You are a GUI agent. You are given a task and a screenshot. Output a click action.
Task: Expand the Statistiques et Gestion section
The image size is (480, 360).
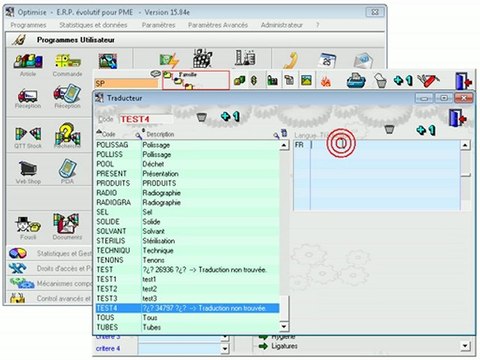49,254
